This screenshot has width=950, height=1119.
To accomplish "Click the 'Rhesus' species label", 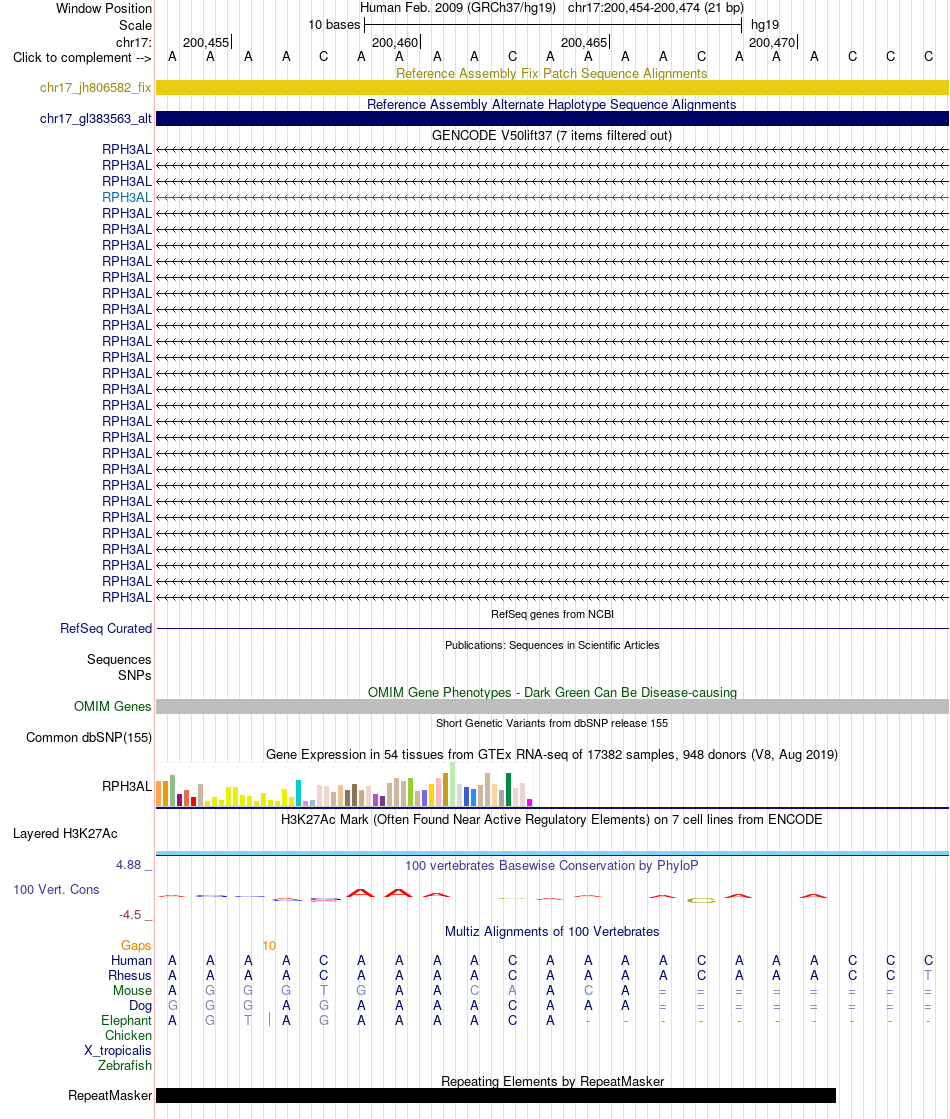I will (x=130, y=975).
